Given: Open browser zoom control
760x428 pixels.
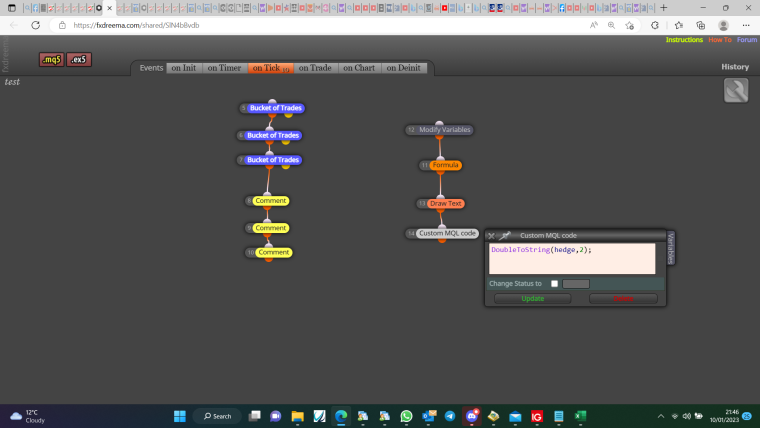Looking at the screenshot, I should [611, 25].
